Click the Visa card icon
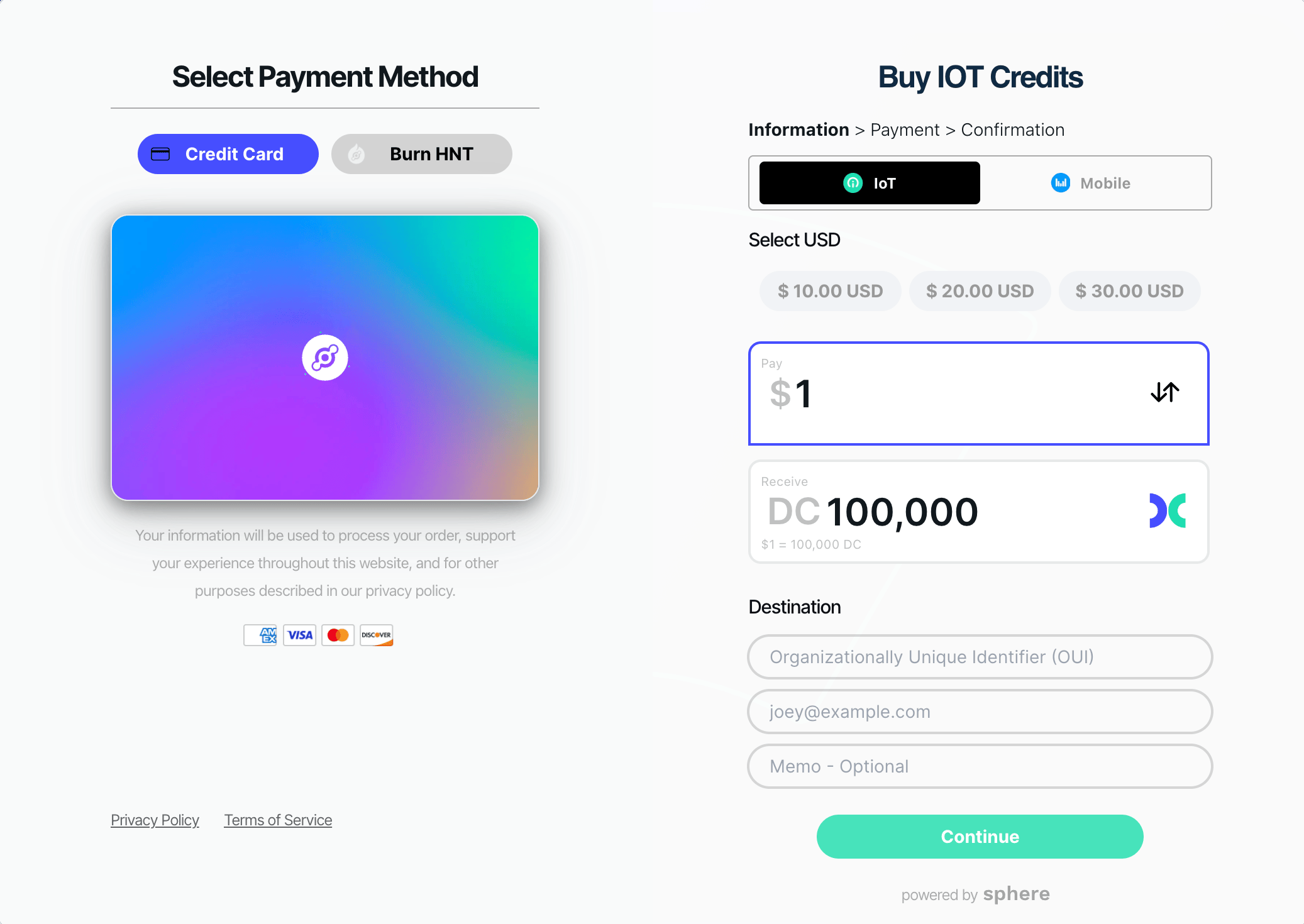Image resolution: width=1304 pixels, height=924 pixels. pyautogui.click(x=299, y=635)
